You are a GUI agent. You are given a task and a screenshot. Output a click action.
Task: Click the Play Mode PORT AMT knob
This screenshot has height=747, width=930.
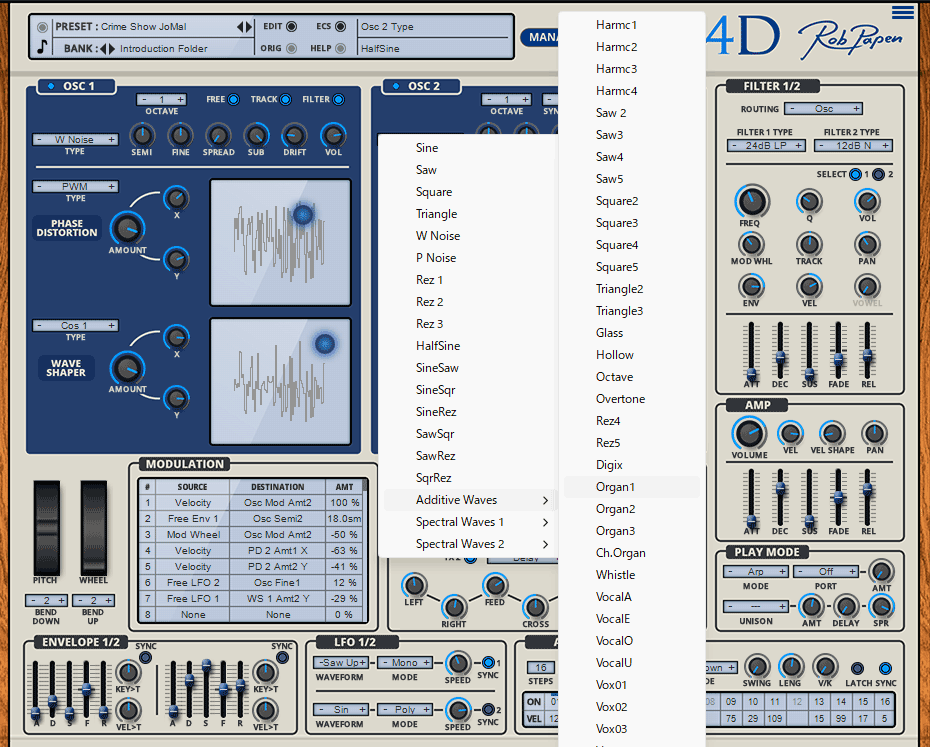tap(881, 571)
